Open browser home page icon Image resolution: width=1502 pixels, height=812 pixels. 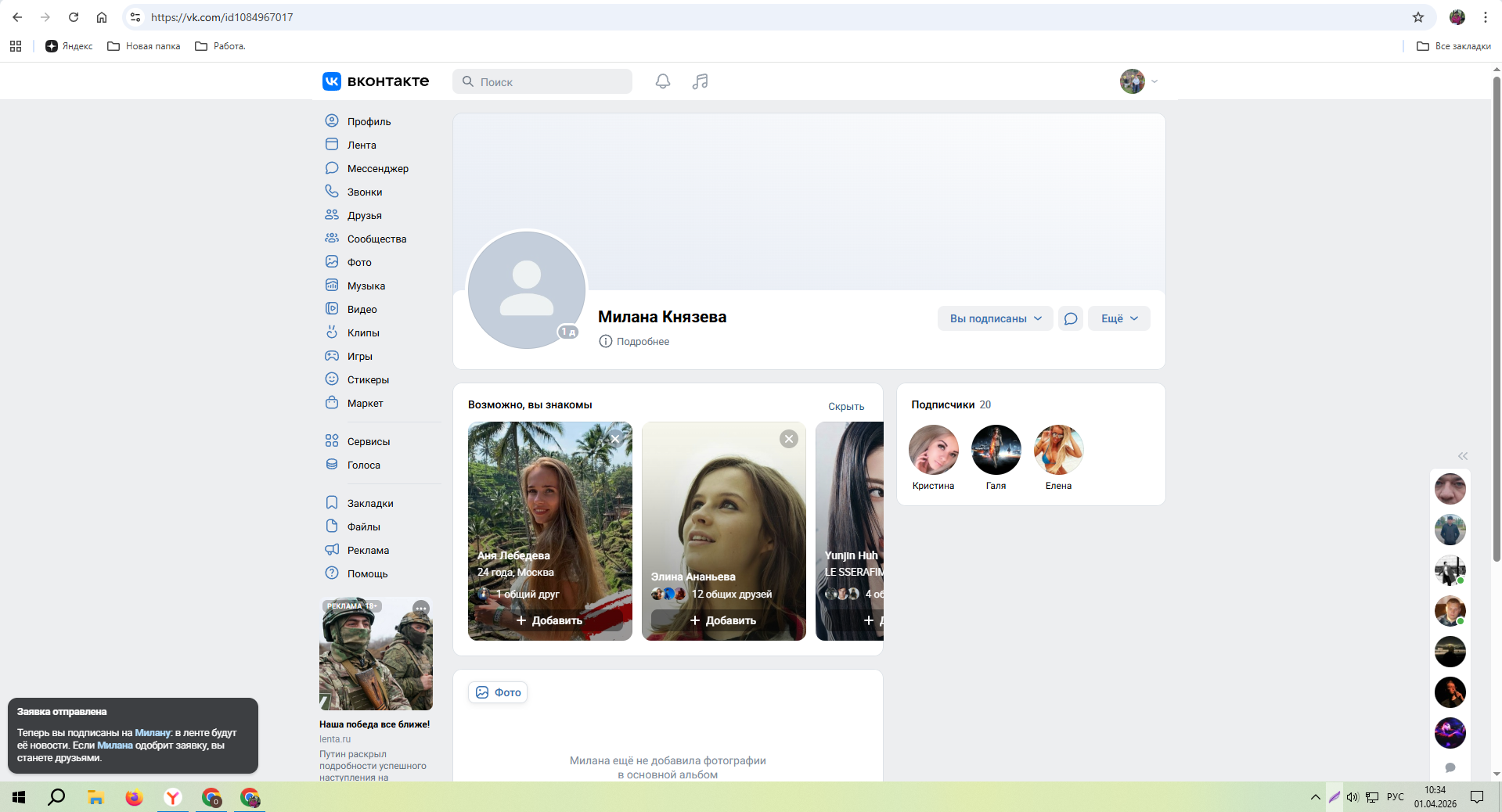[102, 17]
